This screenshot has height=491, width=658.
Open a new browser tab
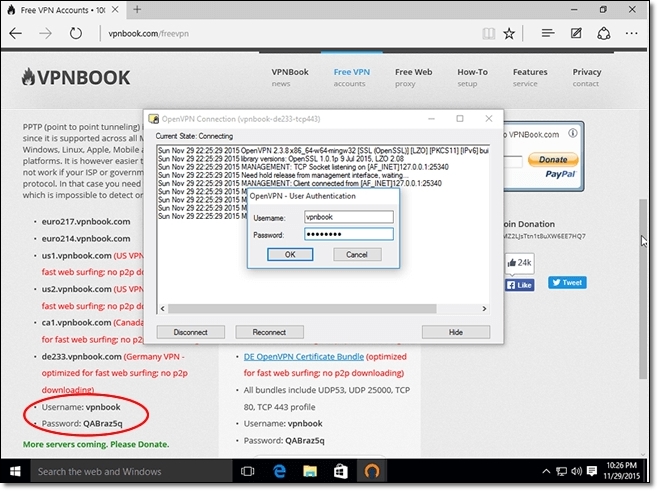[x=137, y=9]
